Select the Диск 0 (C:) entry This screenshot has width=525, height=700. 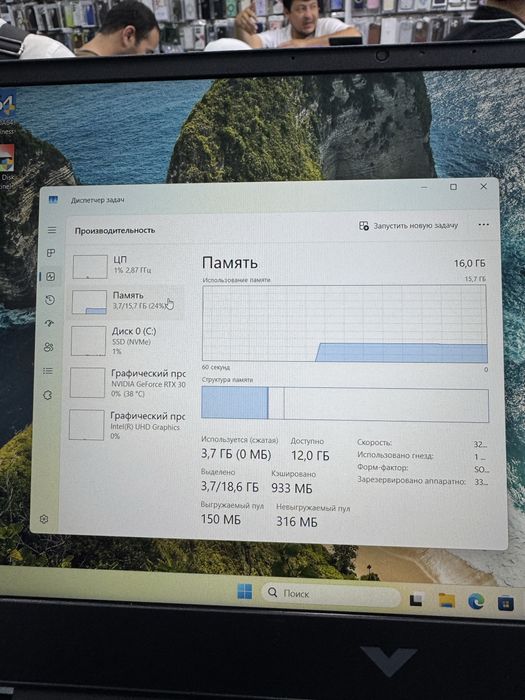[x=126, y=341]
